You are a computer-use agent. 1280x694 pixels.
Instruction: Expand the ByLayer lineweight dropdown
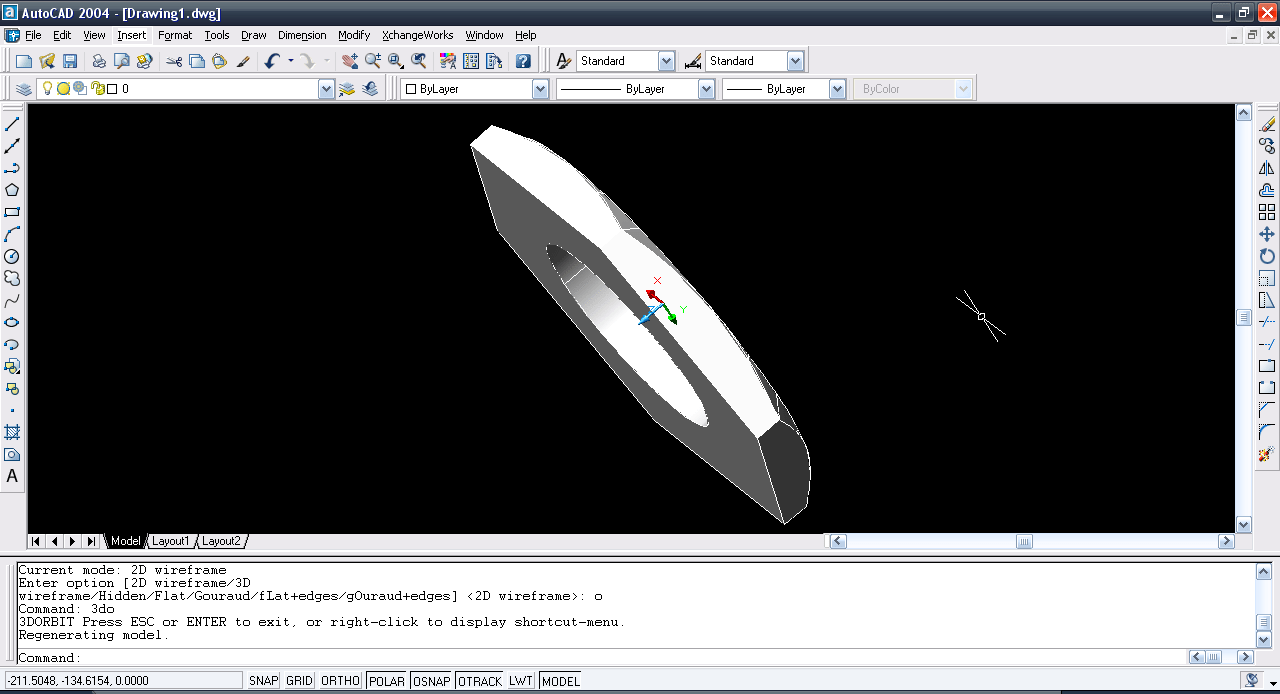pyautogui.click(x=838, y=89)
